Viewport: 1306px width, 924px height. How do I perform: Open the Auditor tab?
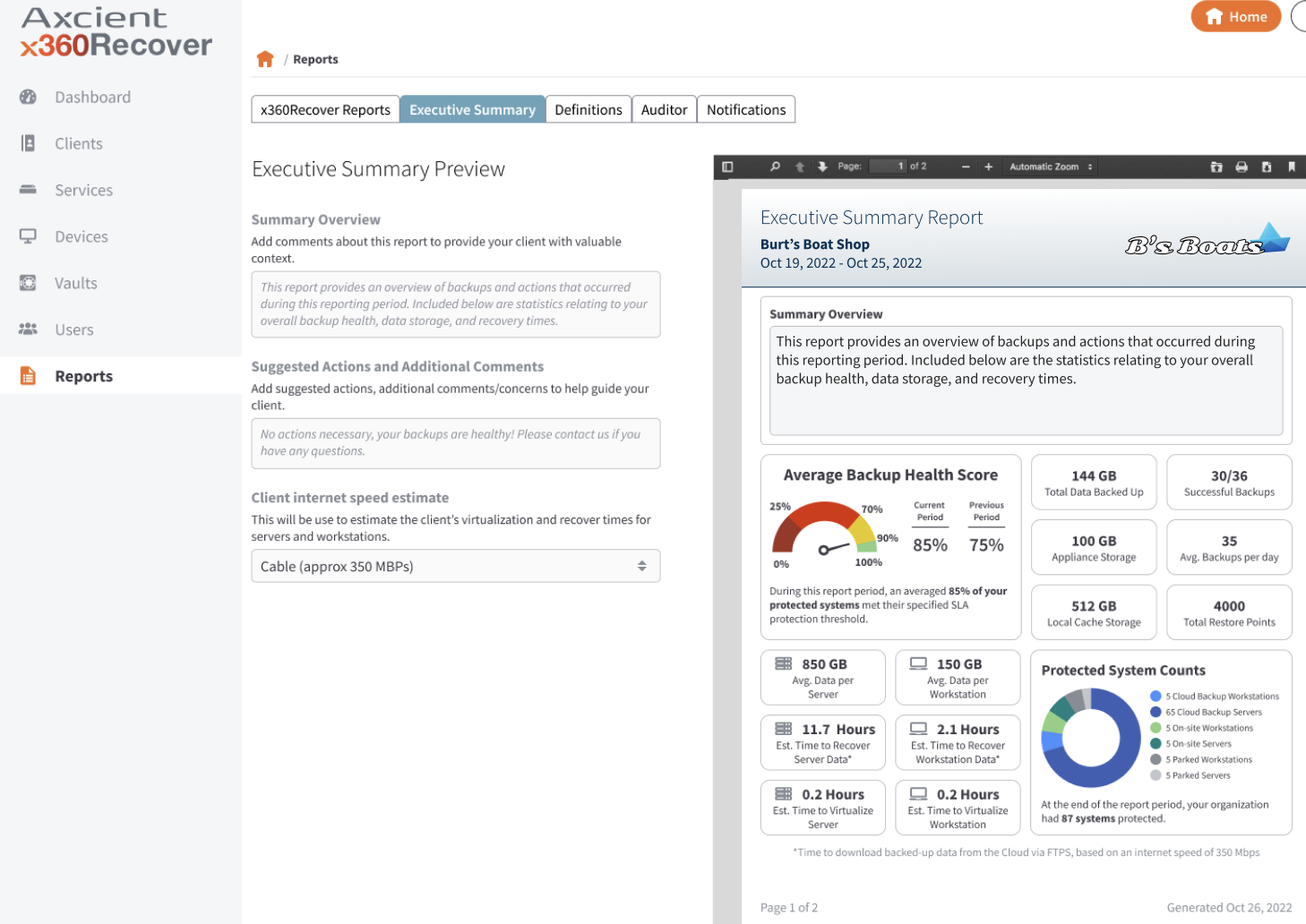[664, 109]
